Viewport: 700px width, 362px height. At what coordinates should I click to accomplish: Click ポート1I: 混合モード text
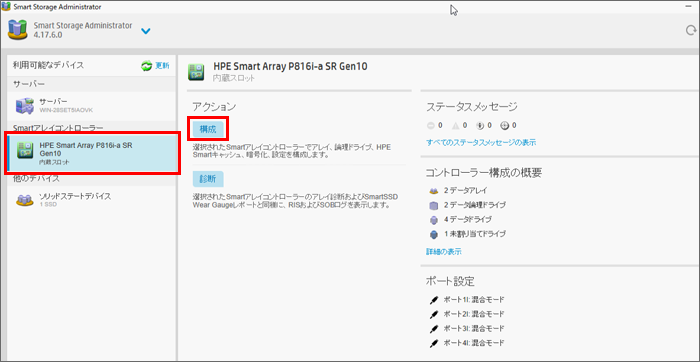point(474,300)
